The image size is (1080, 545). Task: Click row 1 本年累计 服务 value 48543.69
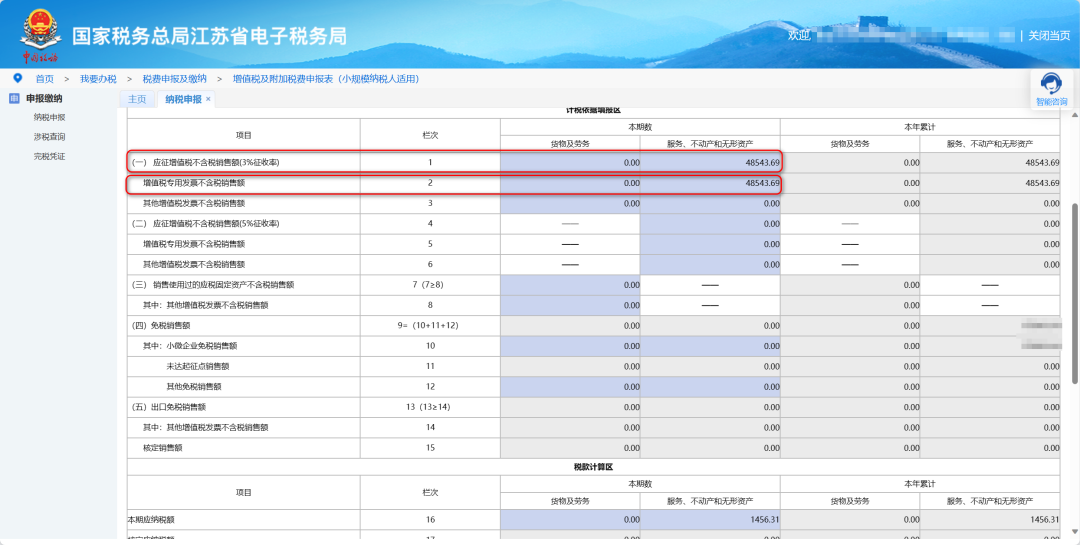click(x=1042, y=163)
